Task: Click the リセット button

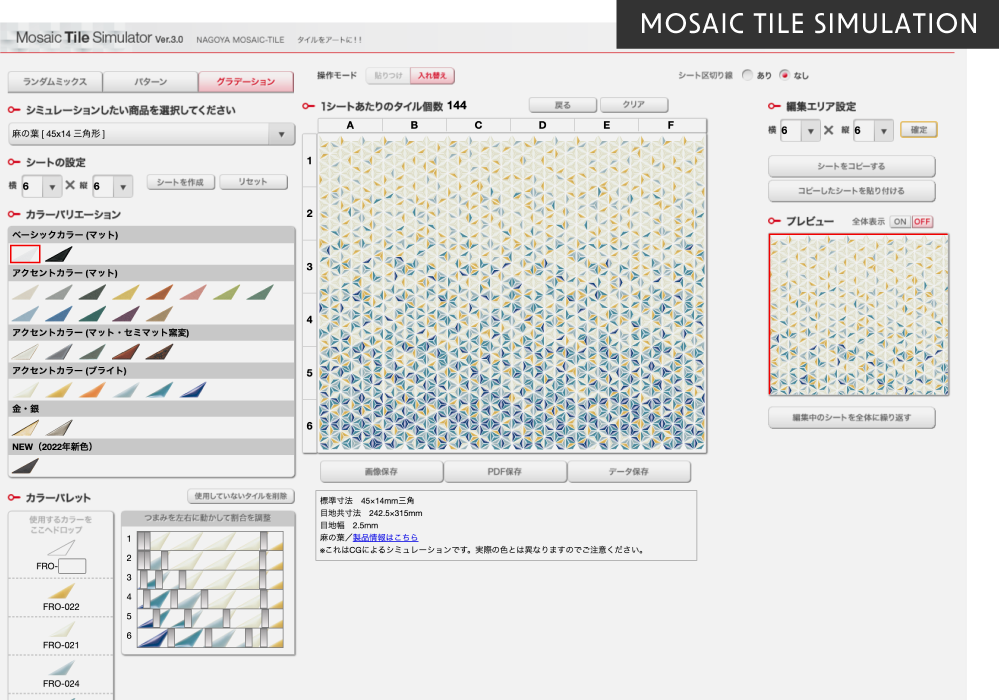Action: pyautogui.click(x=253, y=182)
